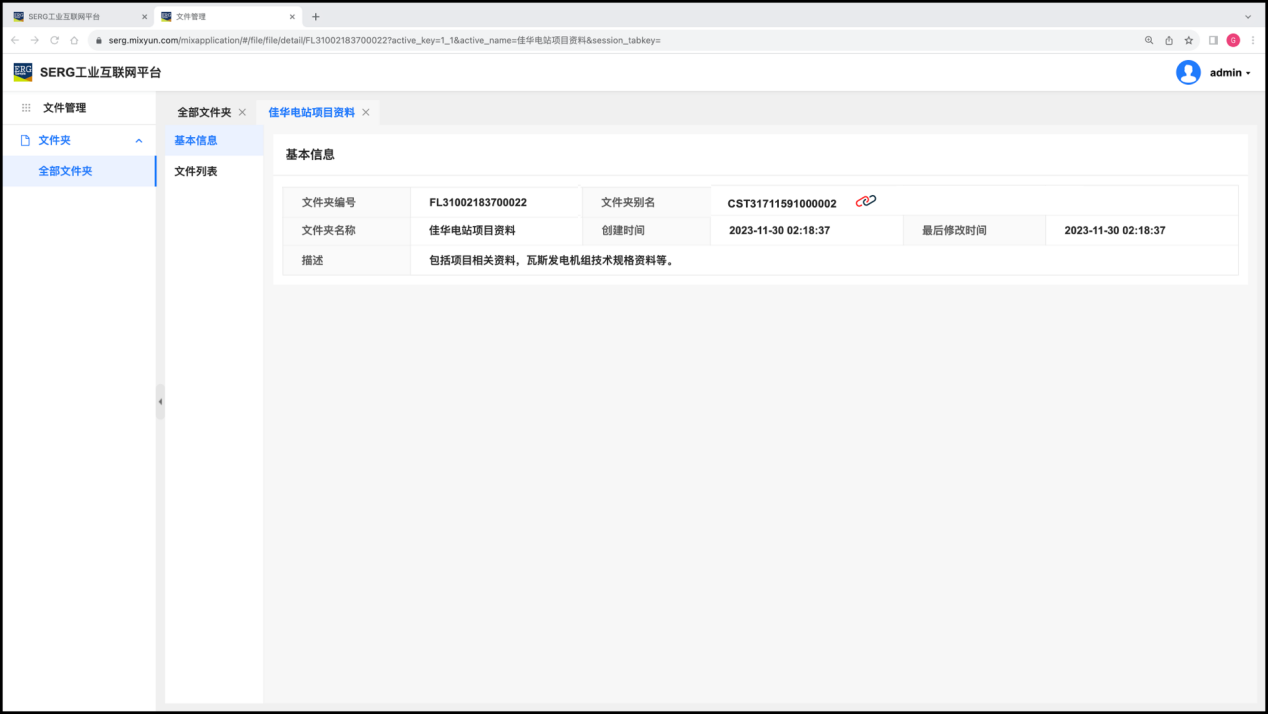Image resolution: width=1268 pixels, height=714 pixels.
Task: Click the browser reload page icon
Action: tap(54, 40)
